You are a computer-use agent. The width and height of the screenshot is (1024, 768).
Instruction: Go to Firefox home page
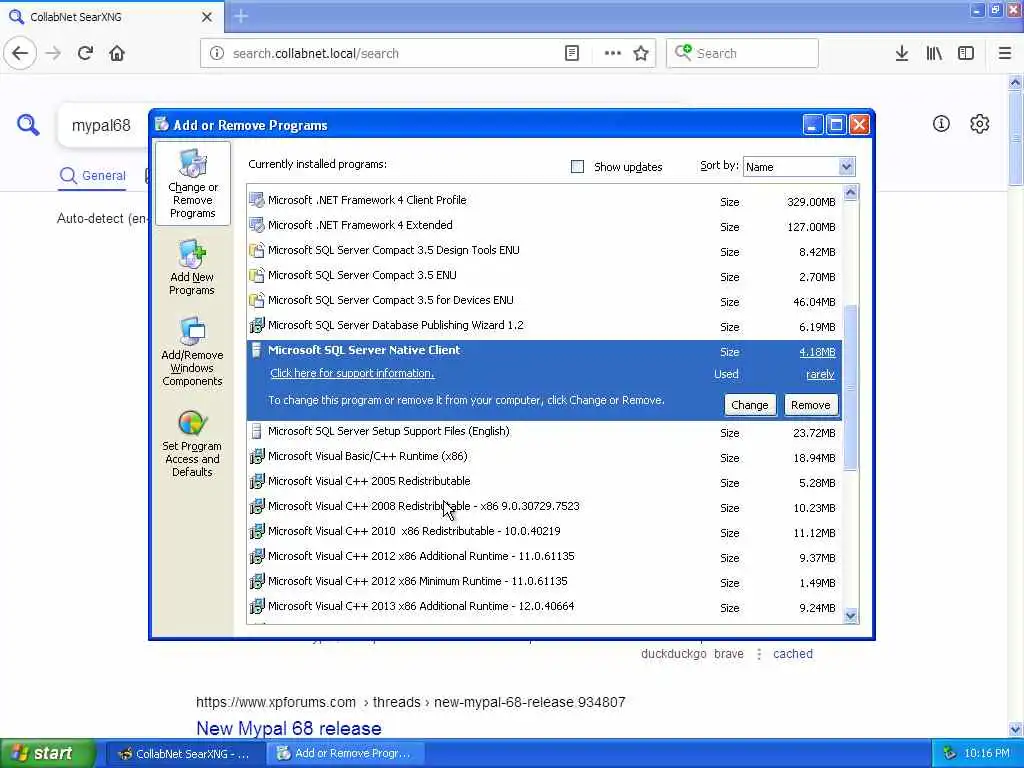click(117, 53)
